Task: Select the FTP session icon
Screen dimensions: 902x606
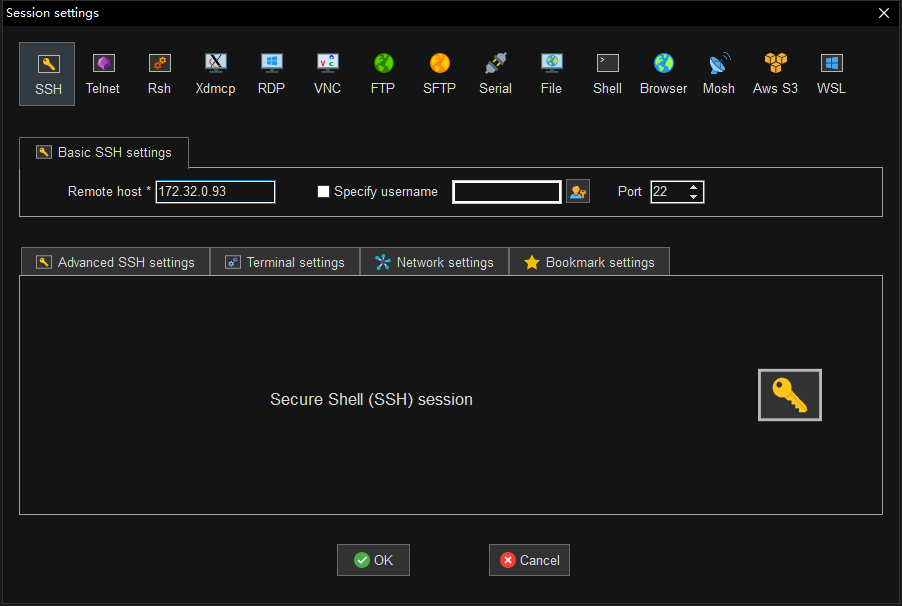Action: pyautogui.click(x=383, y=74)
